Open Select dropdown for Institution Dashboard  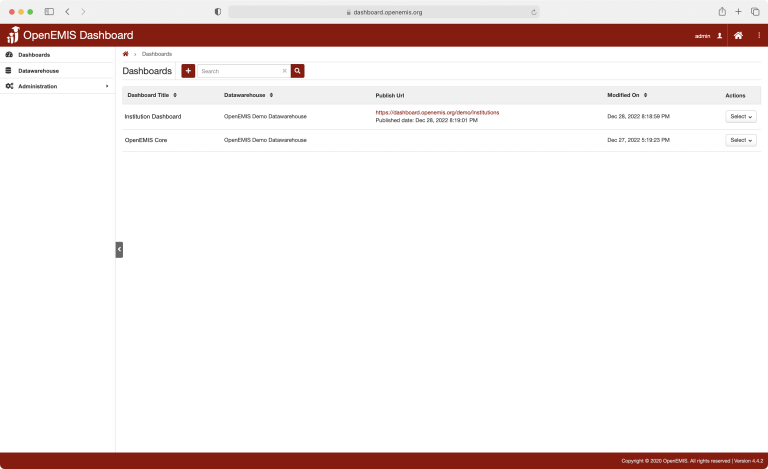[x=740, y=116]
